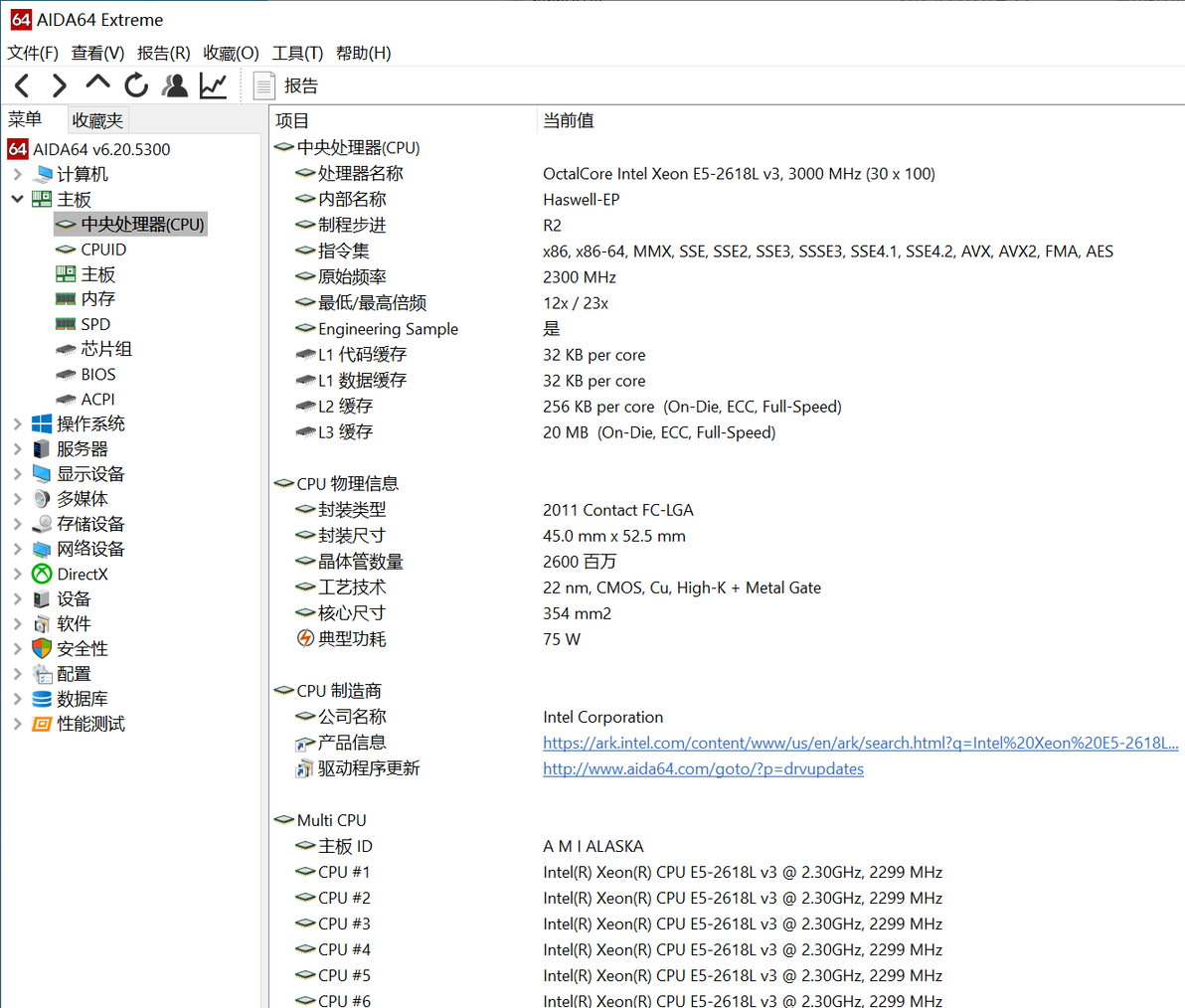Open the aida64.com drvupdates link

tap(703, 768)
